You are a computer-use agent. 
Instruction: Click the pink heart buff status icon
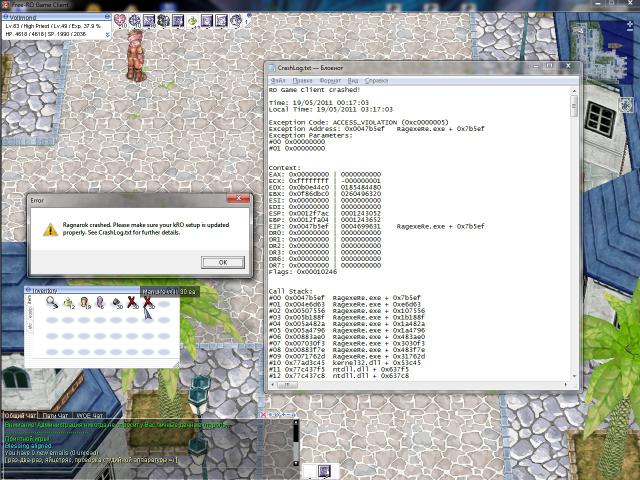pos(120,20)
